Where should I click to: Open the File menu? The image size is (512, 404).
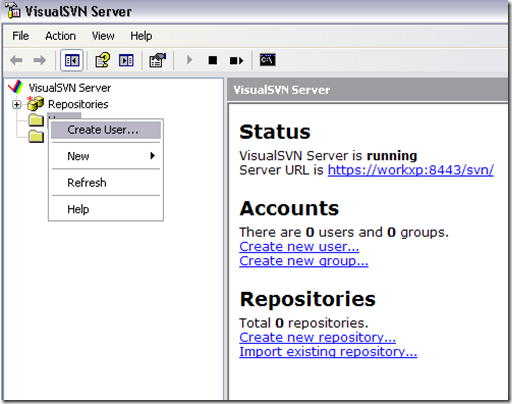tap(21, 36)
